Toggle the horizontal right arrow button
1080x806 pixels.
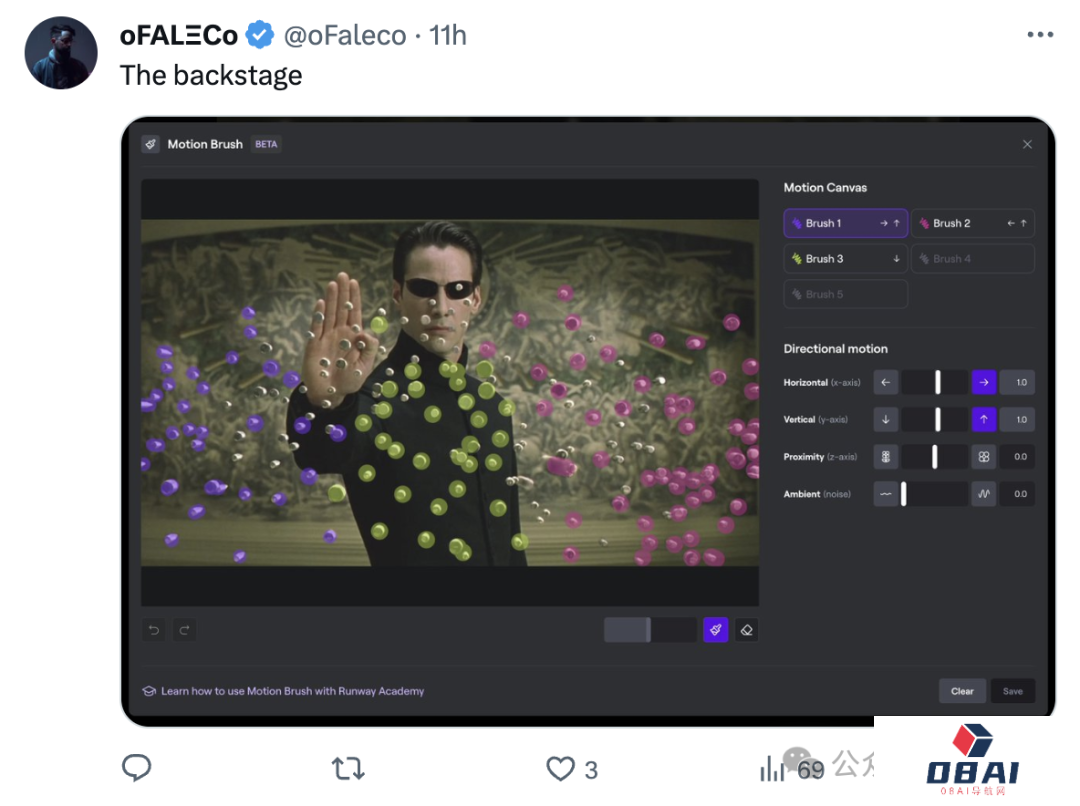[984, 382]
